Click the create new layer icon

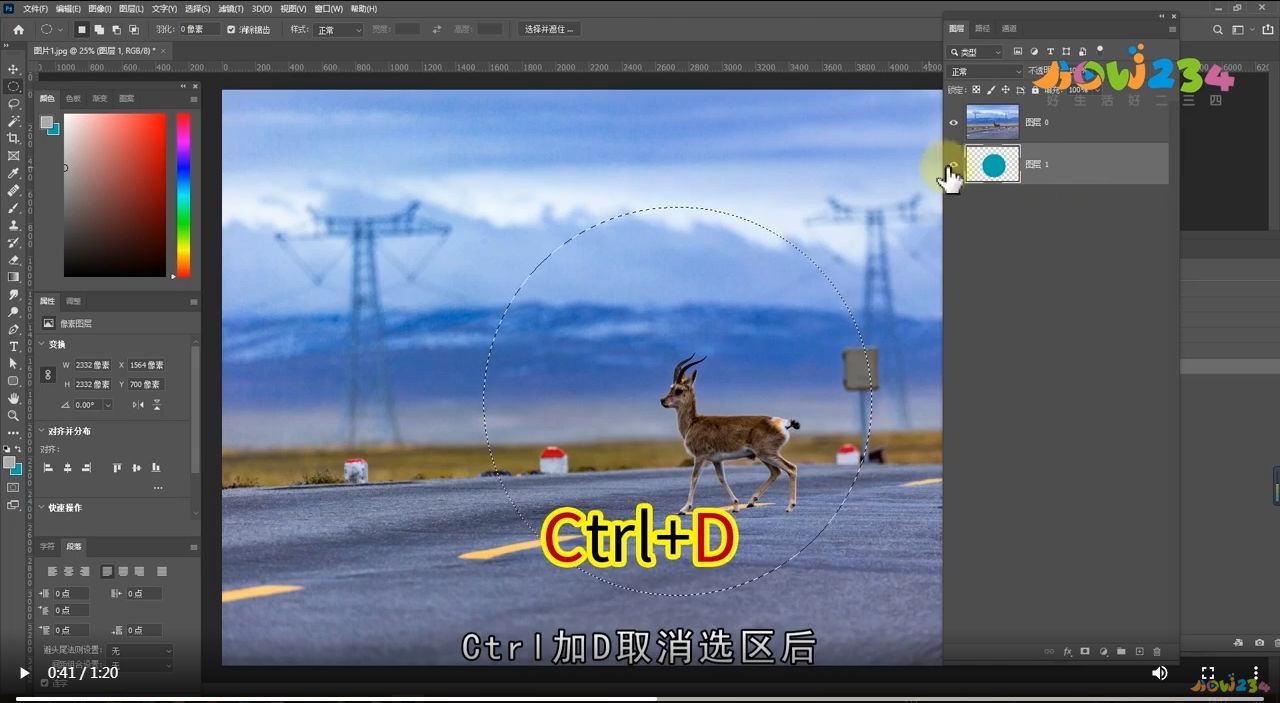[1139, 651]
